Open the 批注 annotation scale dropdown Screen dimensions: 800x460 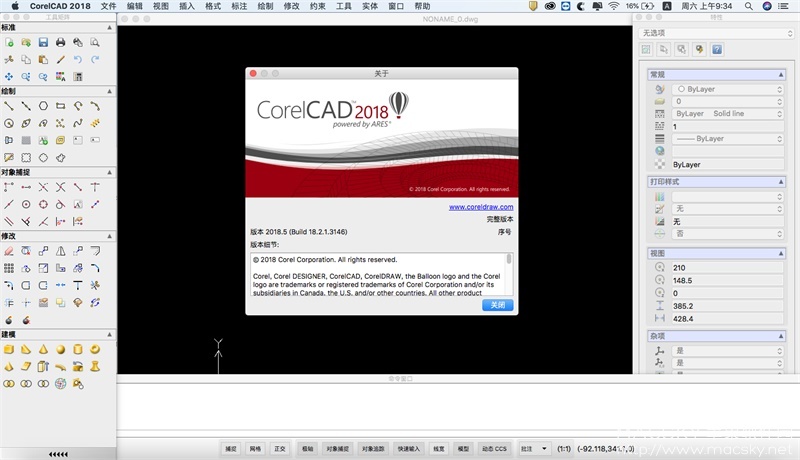point(534,449)
